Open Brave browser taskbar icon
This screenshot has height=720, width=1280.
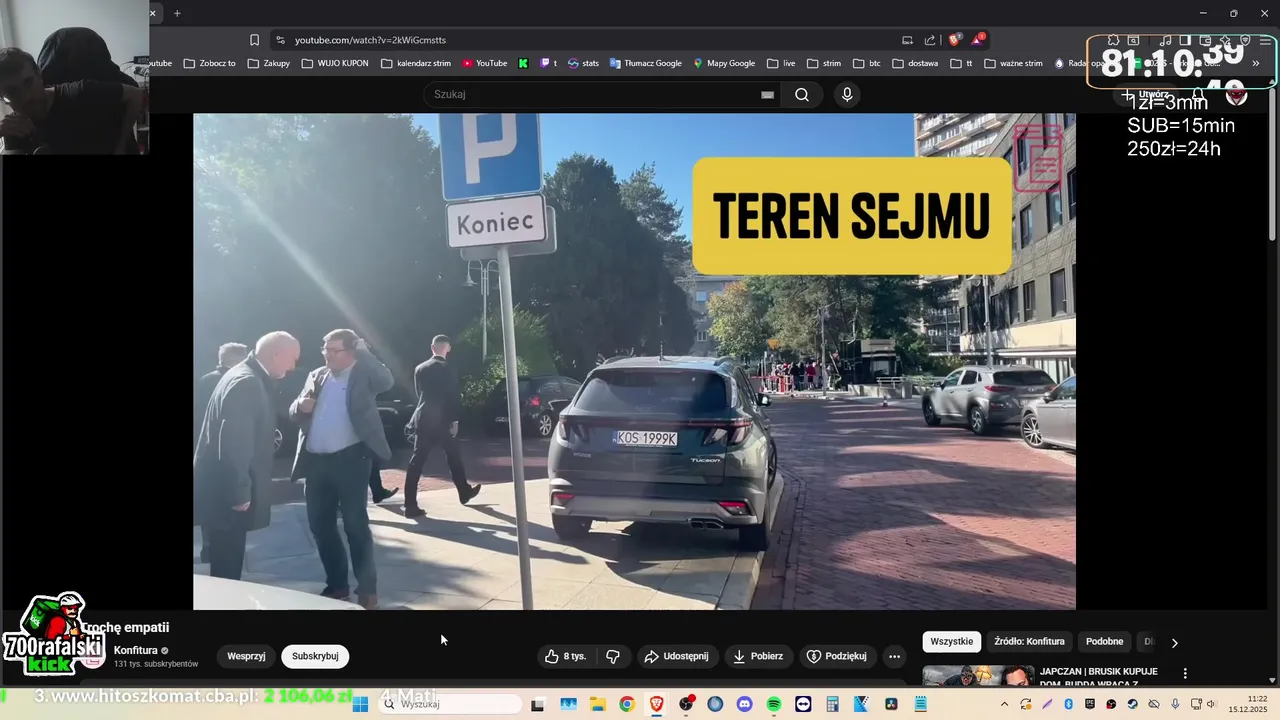coord(657,704)
